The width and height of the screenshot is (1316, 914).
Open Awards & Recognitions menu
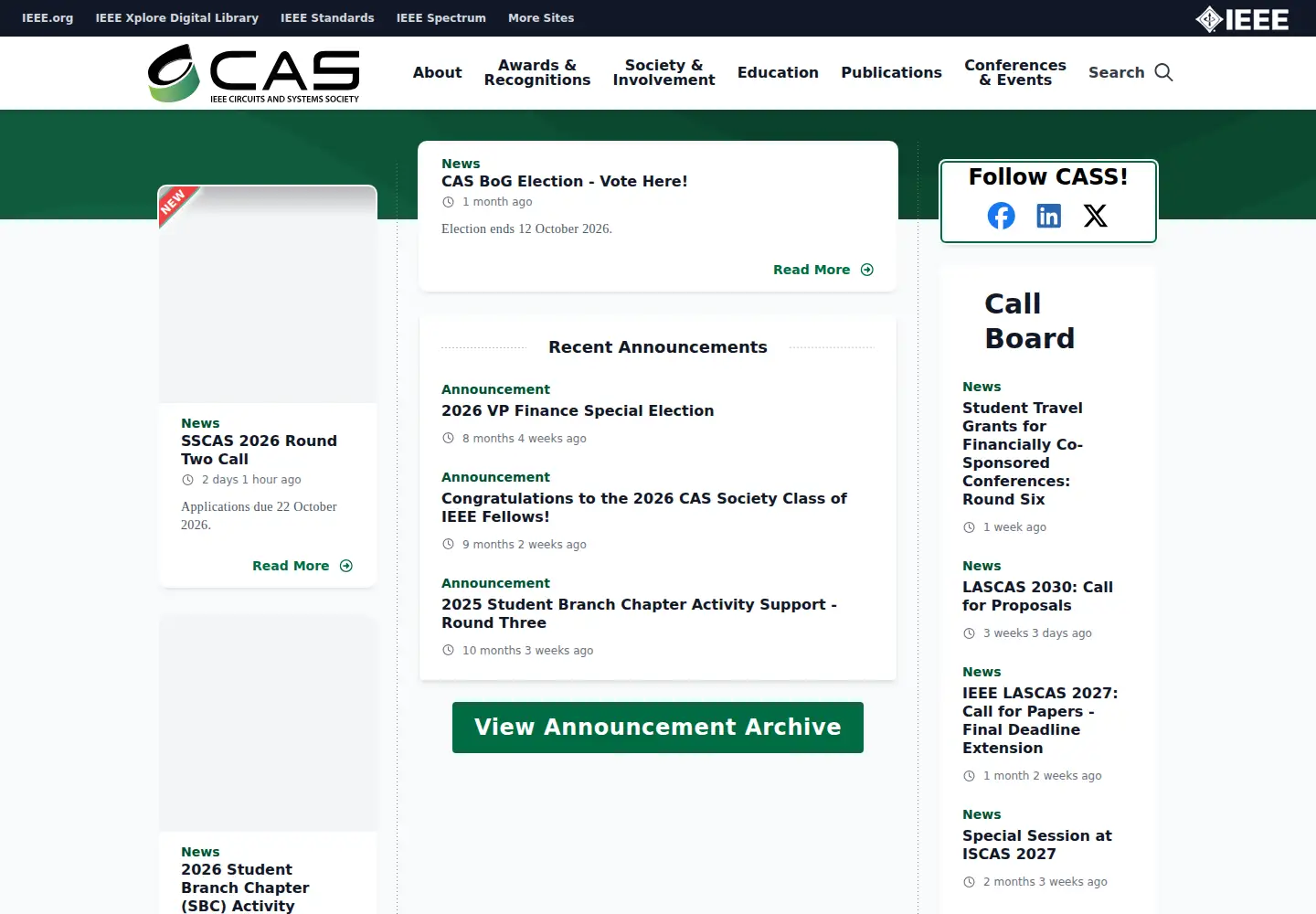[537, 72]
